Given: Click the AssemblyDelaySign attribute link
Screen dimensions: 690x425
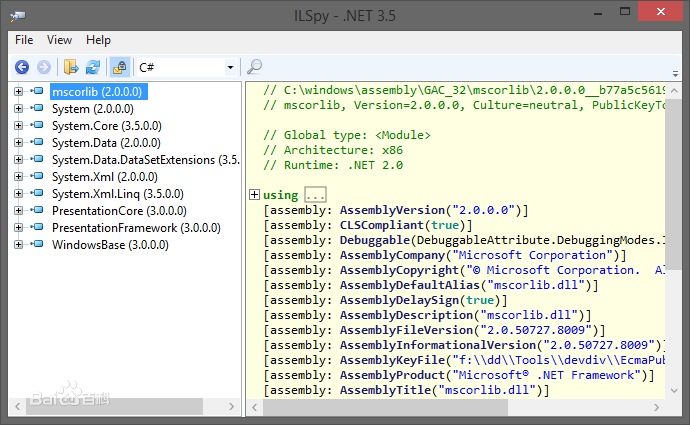Looking at the screenshot, I should tap(399, 300).
